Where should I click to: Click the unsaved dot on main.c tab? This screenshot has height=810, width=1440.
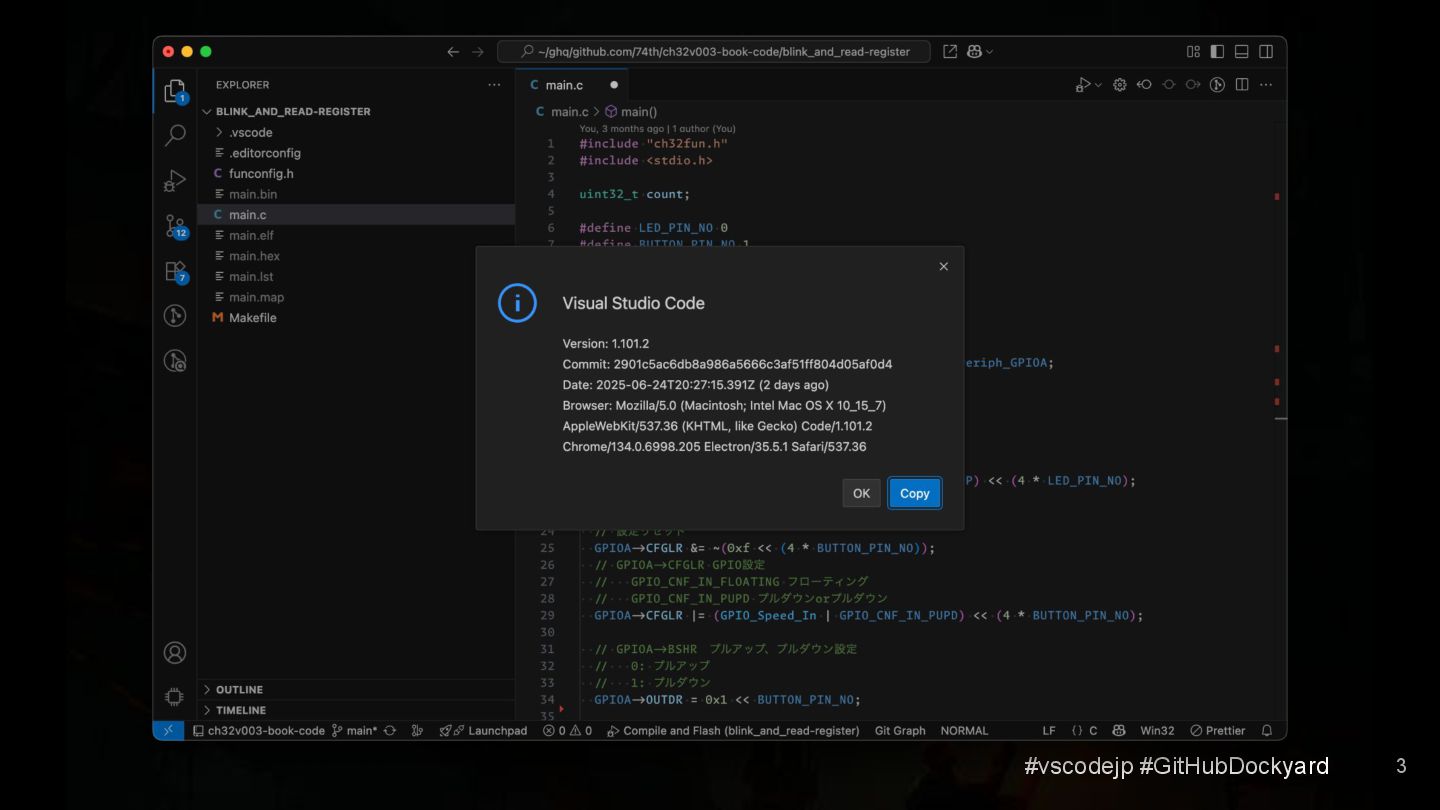point(614,85)
